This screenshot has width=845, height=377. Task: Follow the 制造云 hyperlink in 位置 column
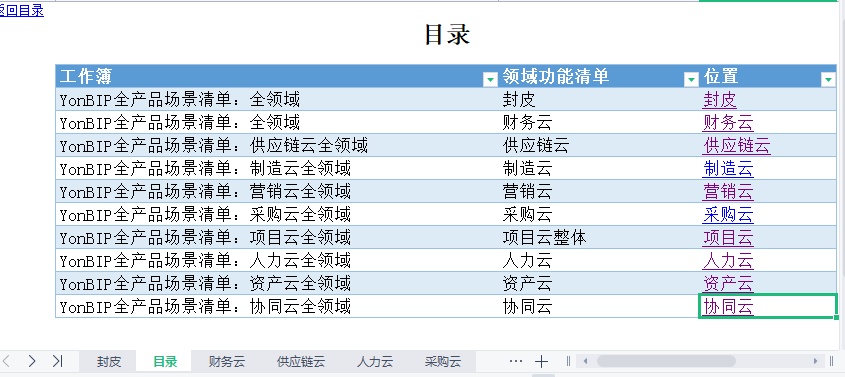(728, 169)
